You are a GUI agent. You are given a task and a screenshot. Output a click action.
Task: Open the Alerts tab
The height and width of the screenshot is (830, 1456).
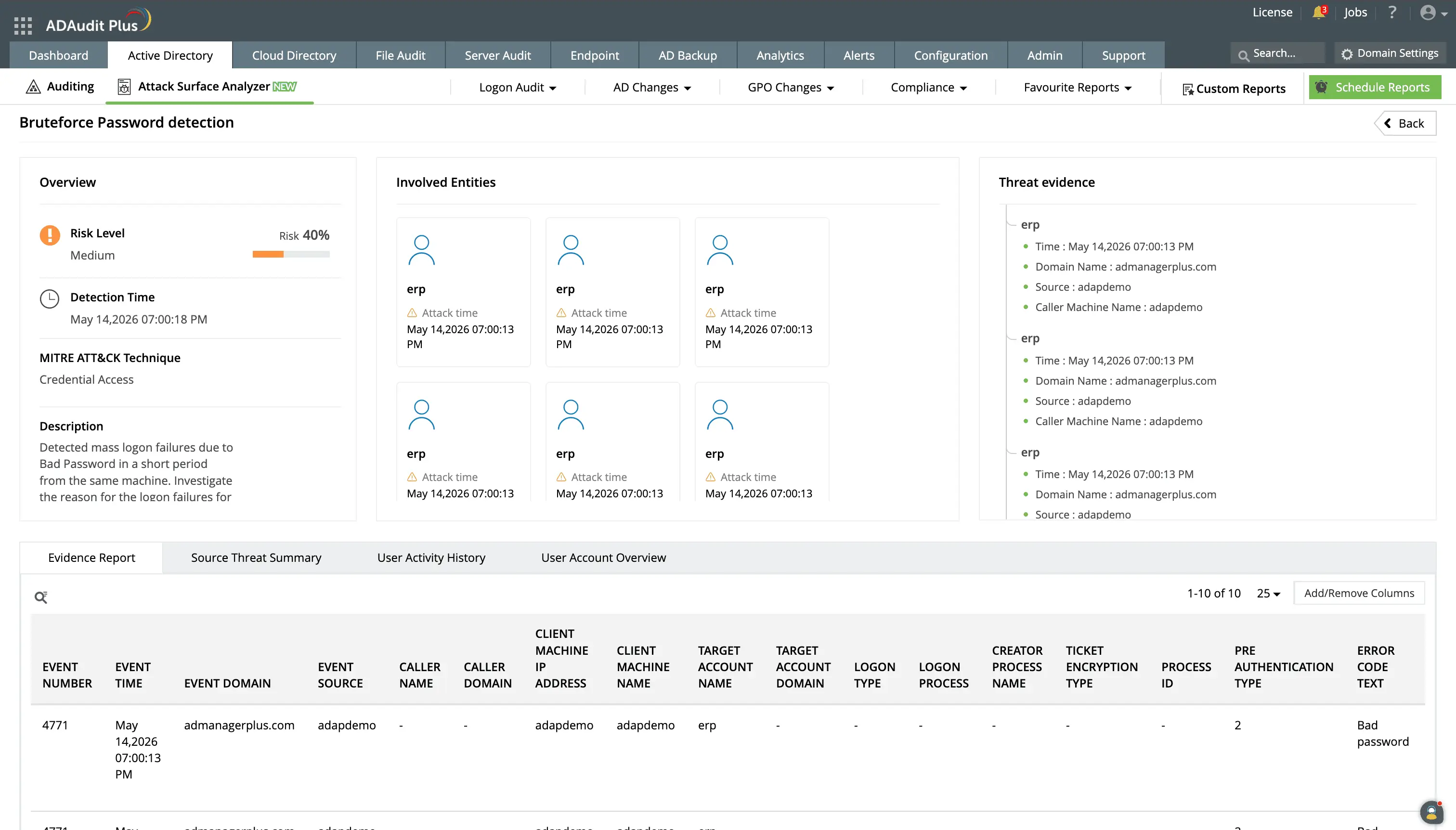click(858, 55)
